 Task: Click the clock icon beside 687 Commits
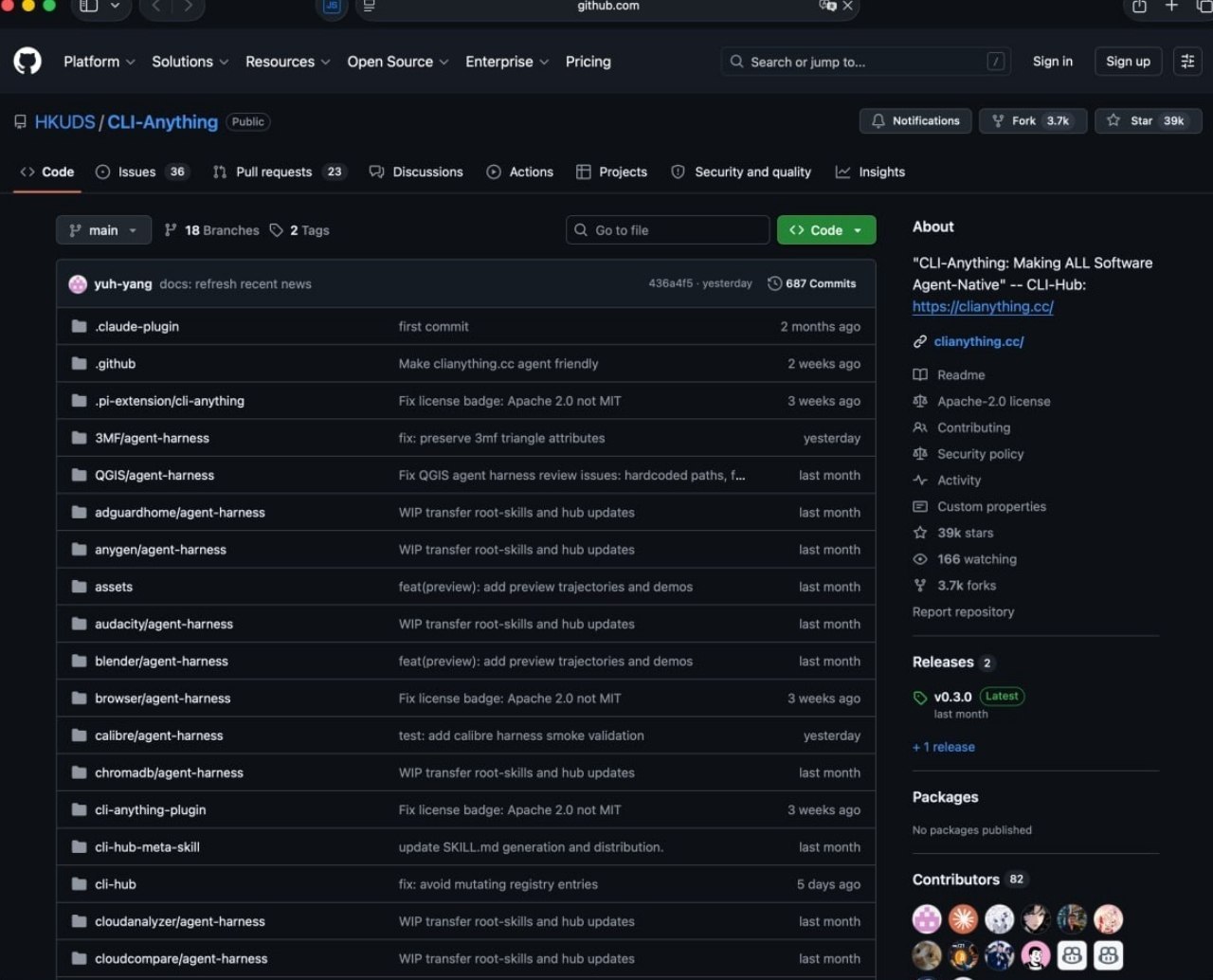(x=774, y=283)
